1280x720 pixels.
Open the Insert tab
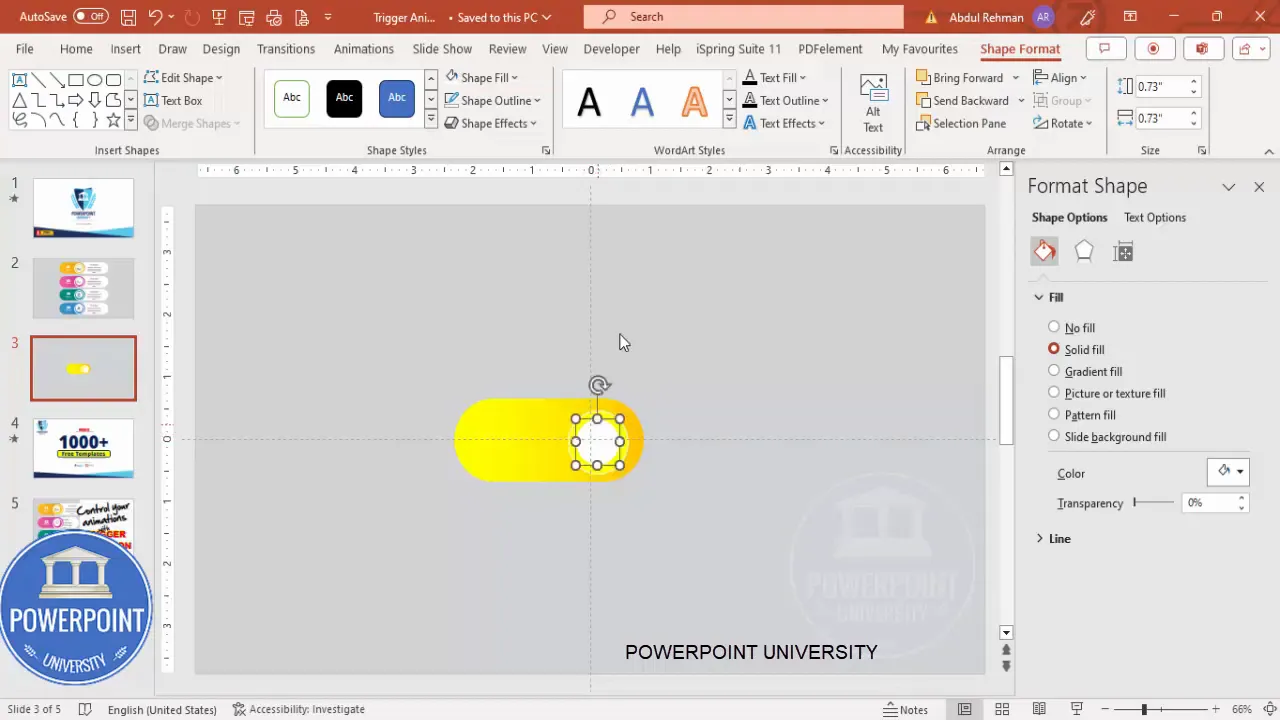point(125,48)
